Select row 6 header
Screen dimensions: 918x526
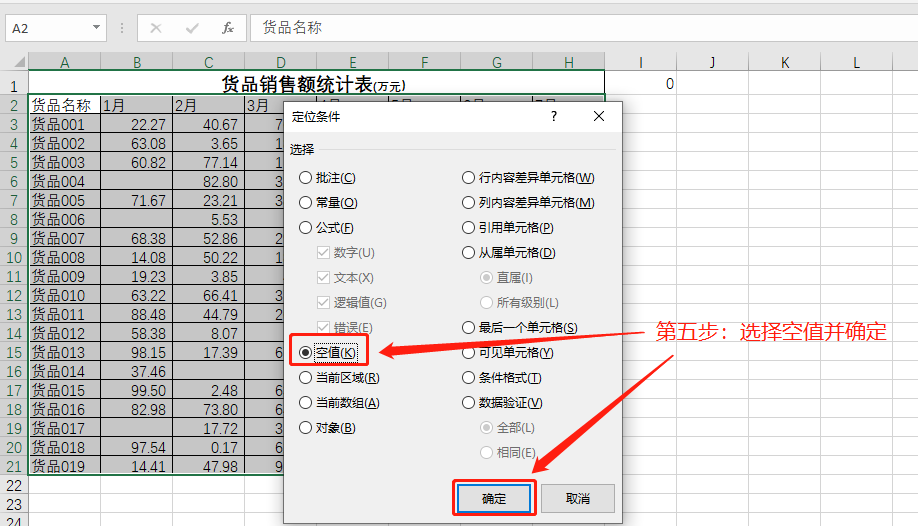(x=13, y=181)
